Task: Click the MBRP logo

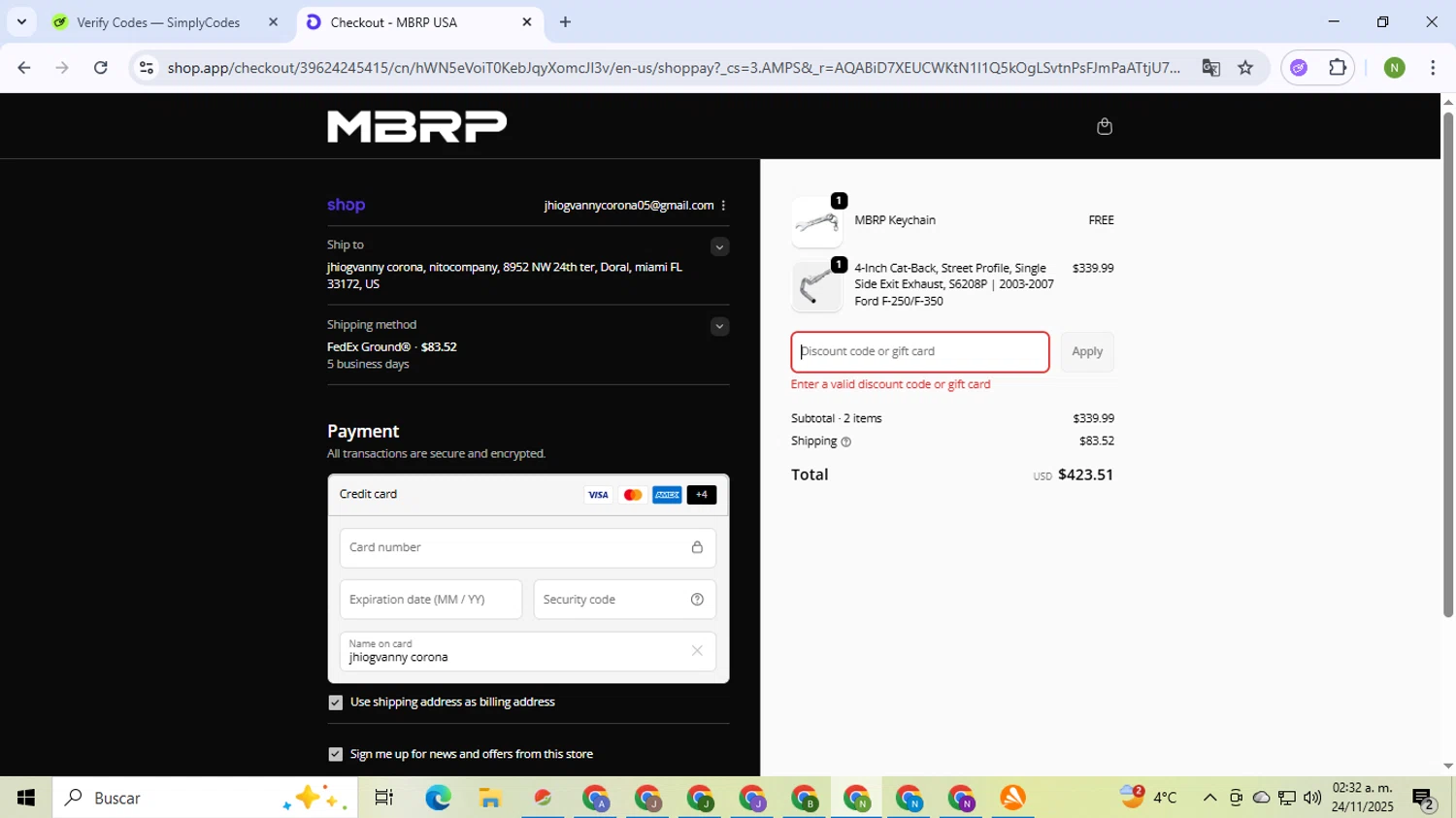Action: pos(417,126)
